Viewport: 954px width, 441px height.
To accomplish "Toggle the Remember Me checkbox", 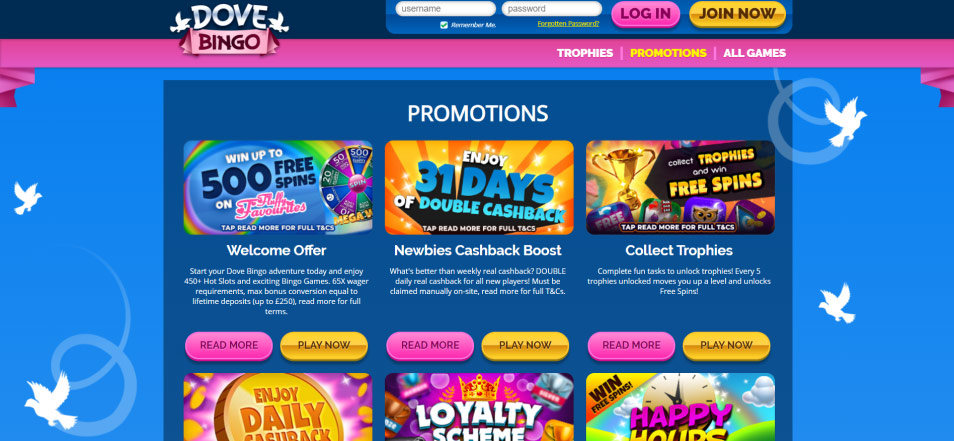I will point(444,25).
